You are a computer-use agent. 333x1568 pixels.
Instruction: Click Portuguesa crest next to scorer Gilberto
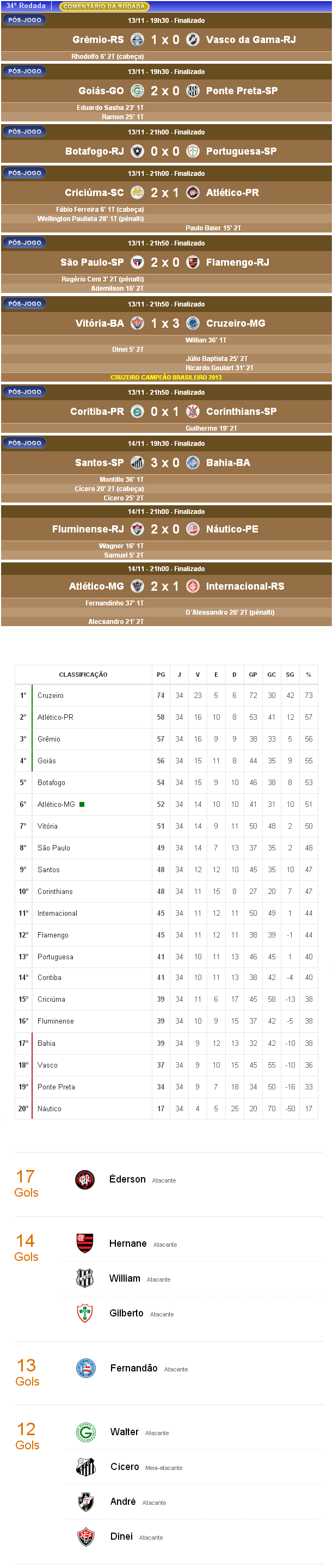(85, 1313)
